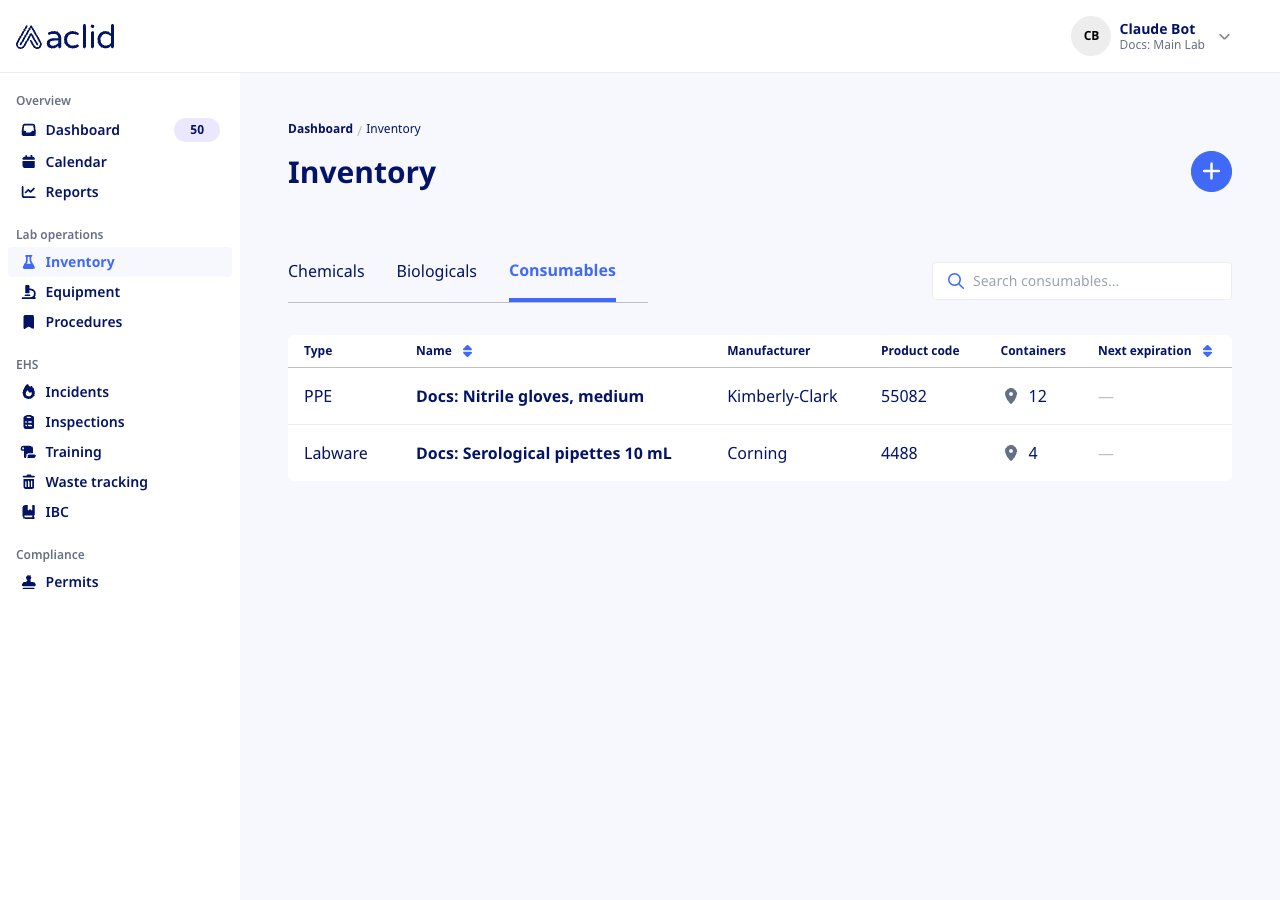Viewport: 1280px width, 900px height.
Task: Click the Dashboard inbox icon in sidebar
Action: coord(29,130)
